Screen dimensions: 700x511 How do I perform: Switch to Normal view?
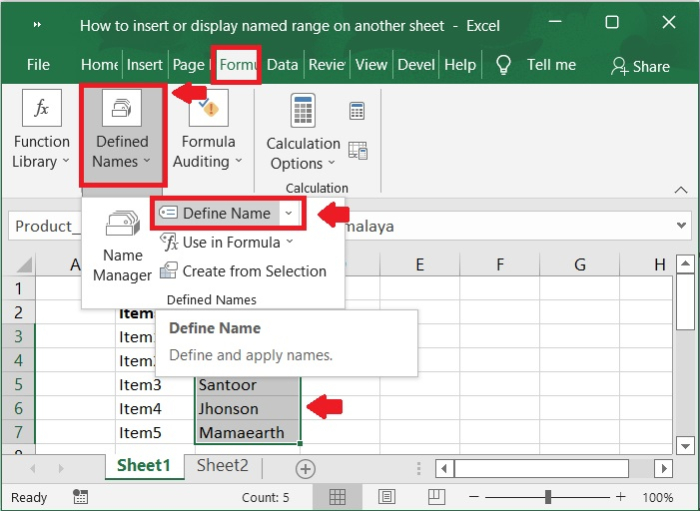(x=337, y=497)
